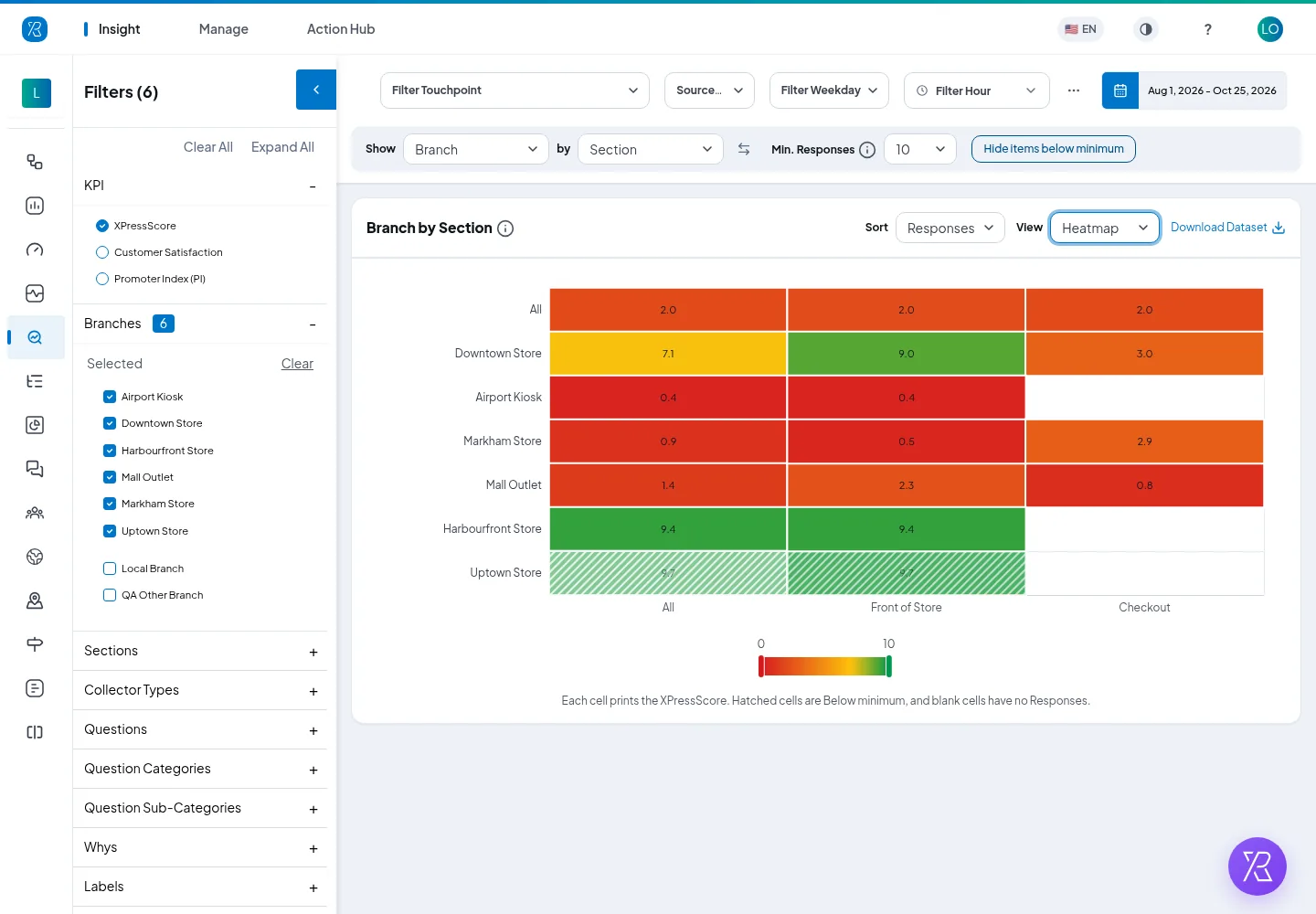
Task: Click the Markham Store Checkout cell 2.9
Action: coord(1144,441)
